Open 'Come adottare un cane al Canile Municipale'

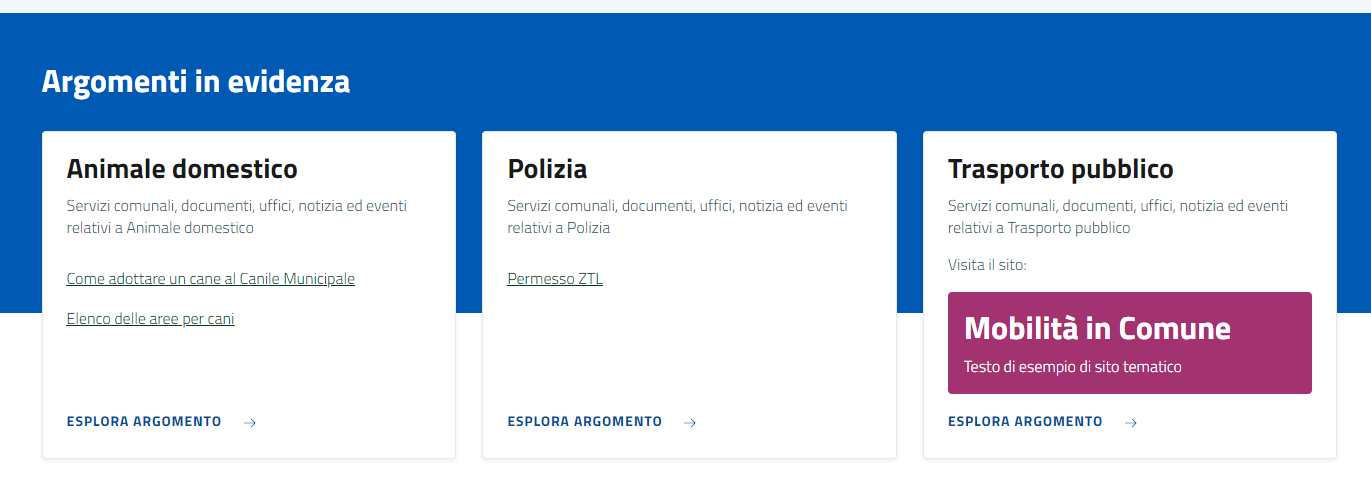210,279
